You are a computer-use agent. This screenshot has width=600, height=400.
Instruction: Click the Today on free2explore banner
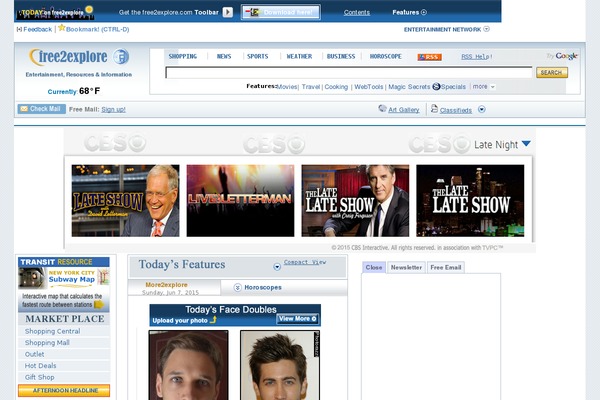coord(55,12)
